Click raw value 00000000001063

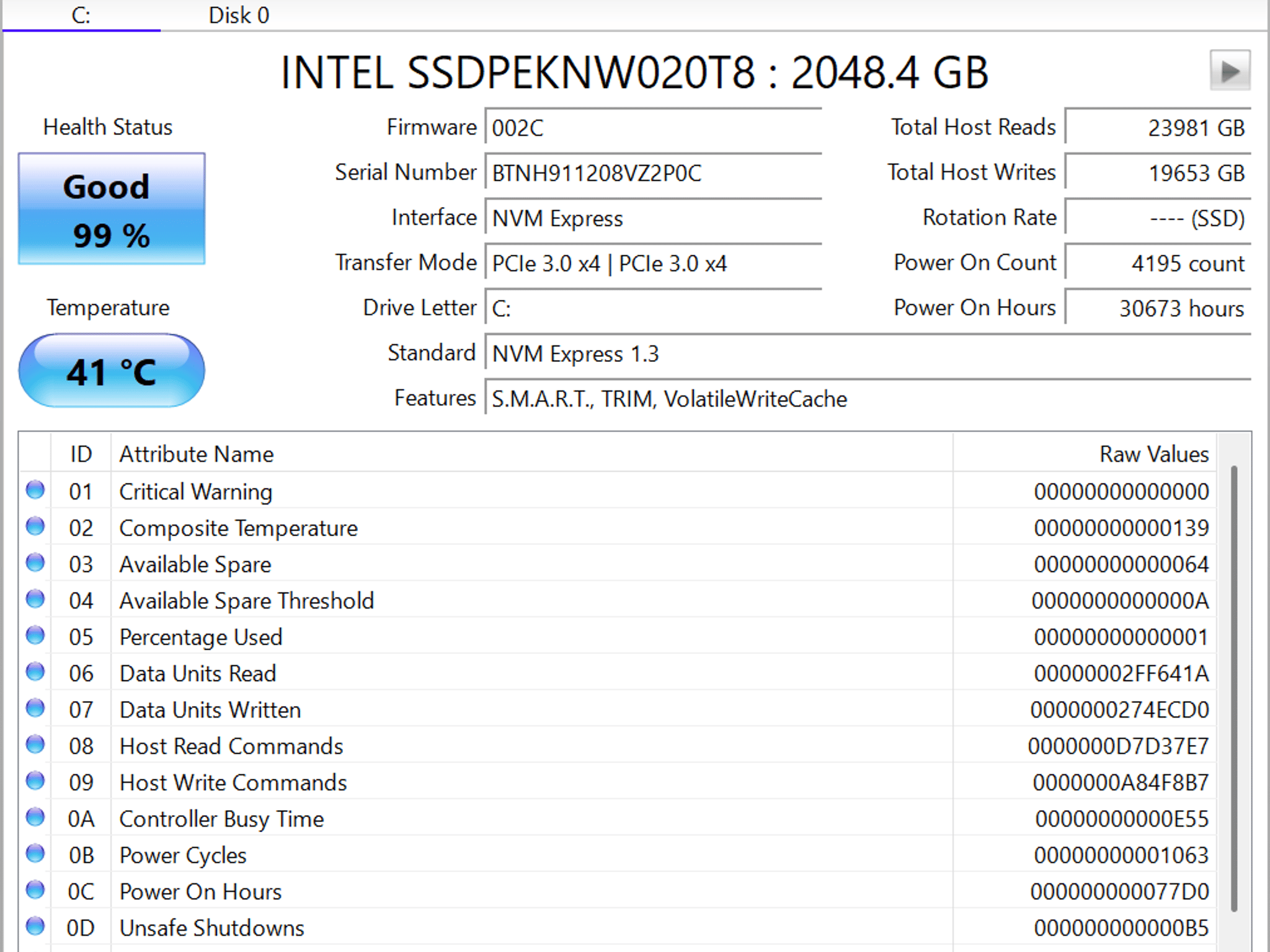(1121, 855)
